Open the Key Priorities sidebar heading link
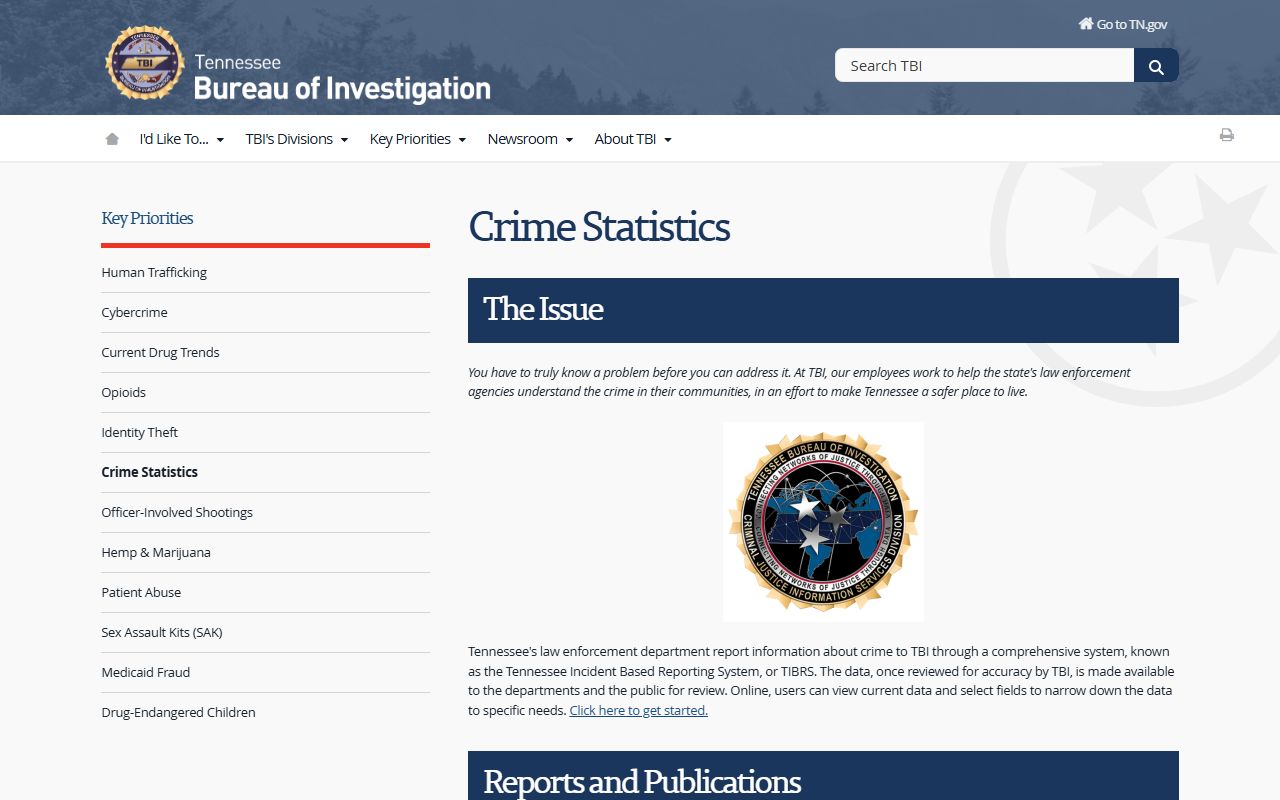 tap(147, 218)
